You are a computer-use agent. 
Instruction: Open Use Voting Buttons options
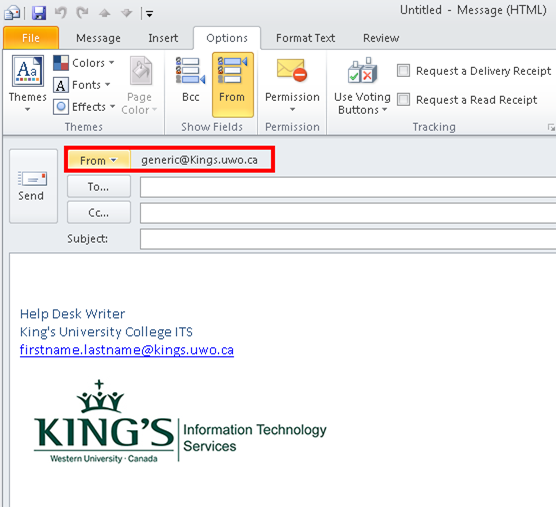(362, 86)
